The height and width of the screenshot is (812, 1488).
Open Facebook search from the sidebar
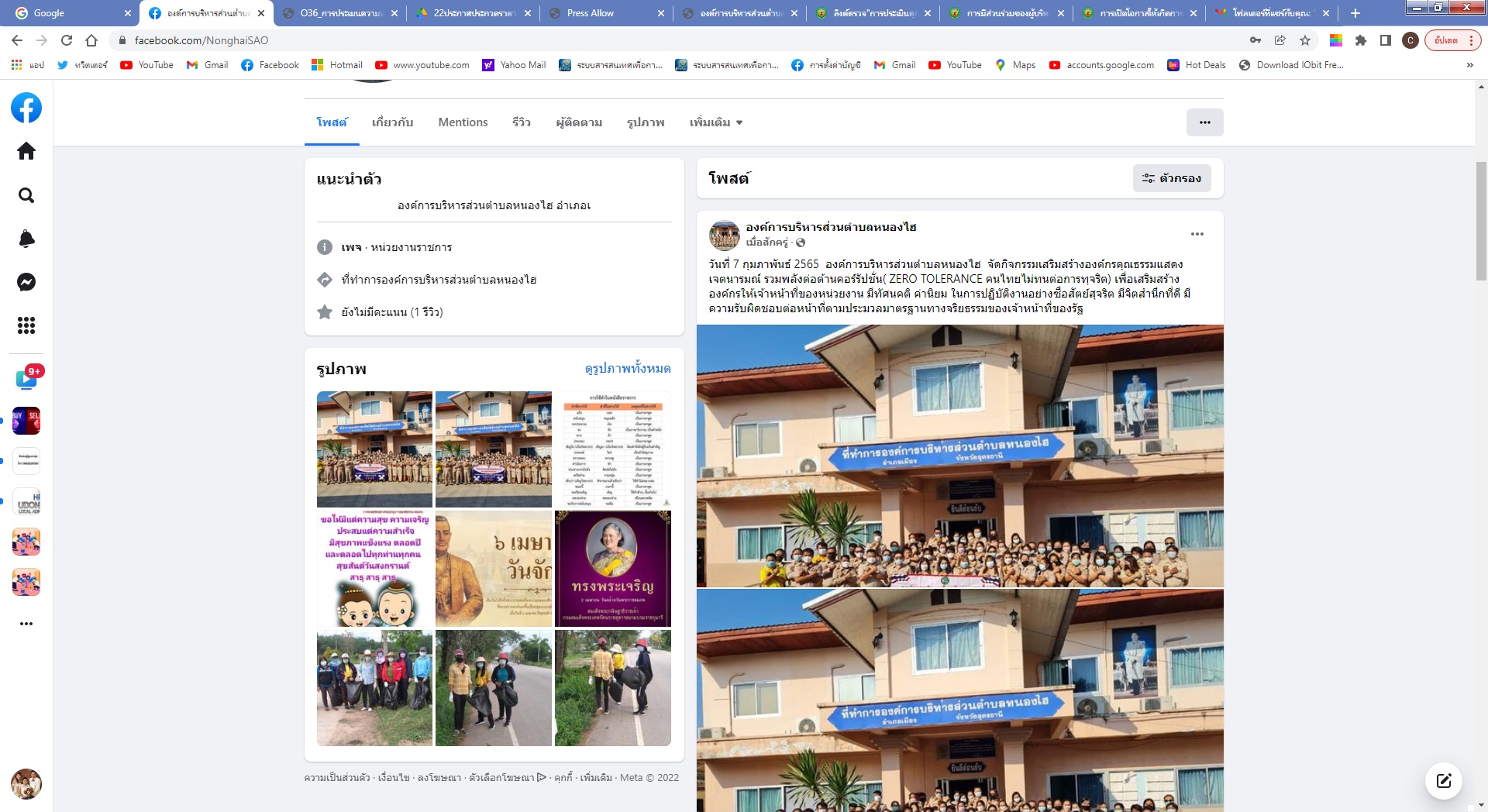pyautogui.click(x=26, y=195)
